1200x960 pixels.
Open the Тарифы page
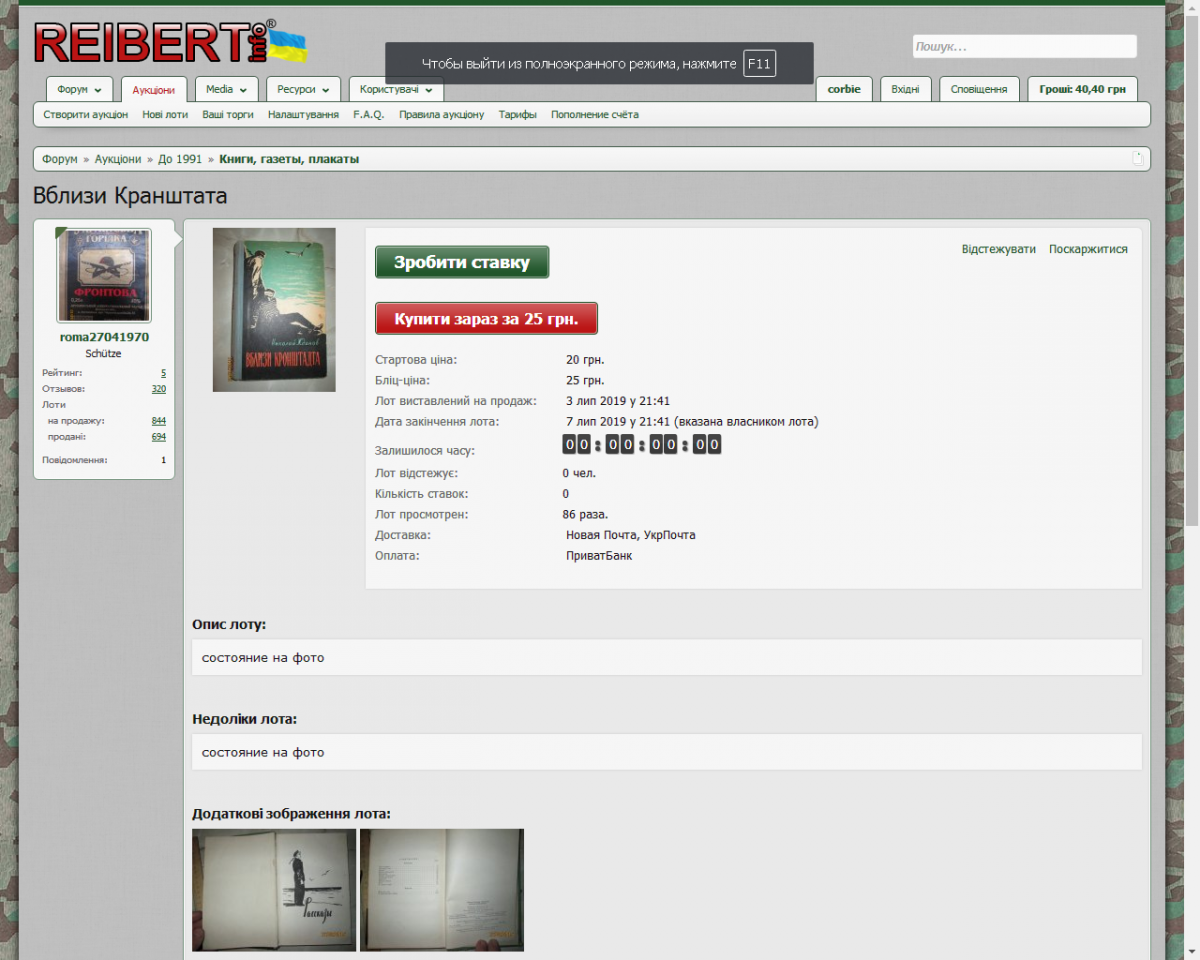click(x=517, y=114)
